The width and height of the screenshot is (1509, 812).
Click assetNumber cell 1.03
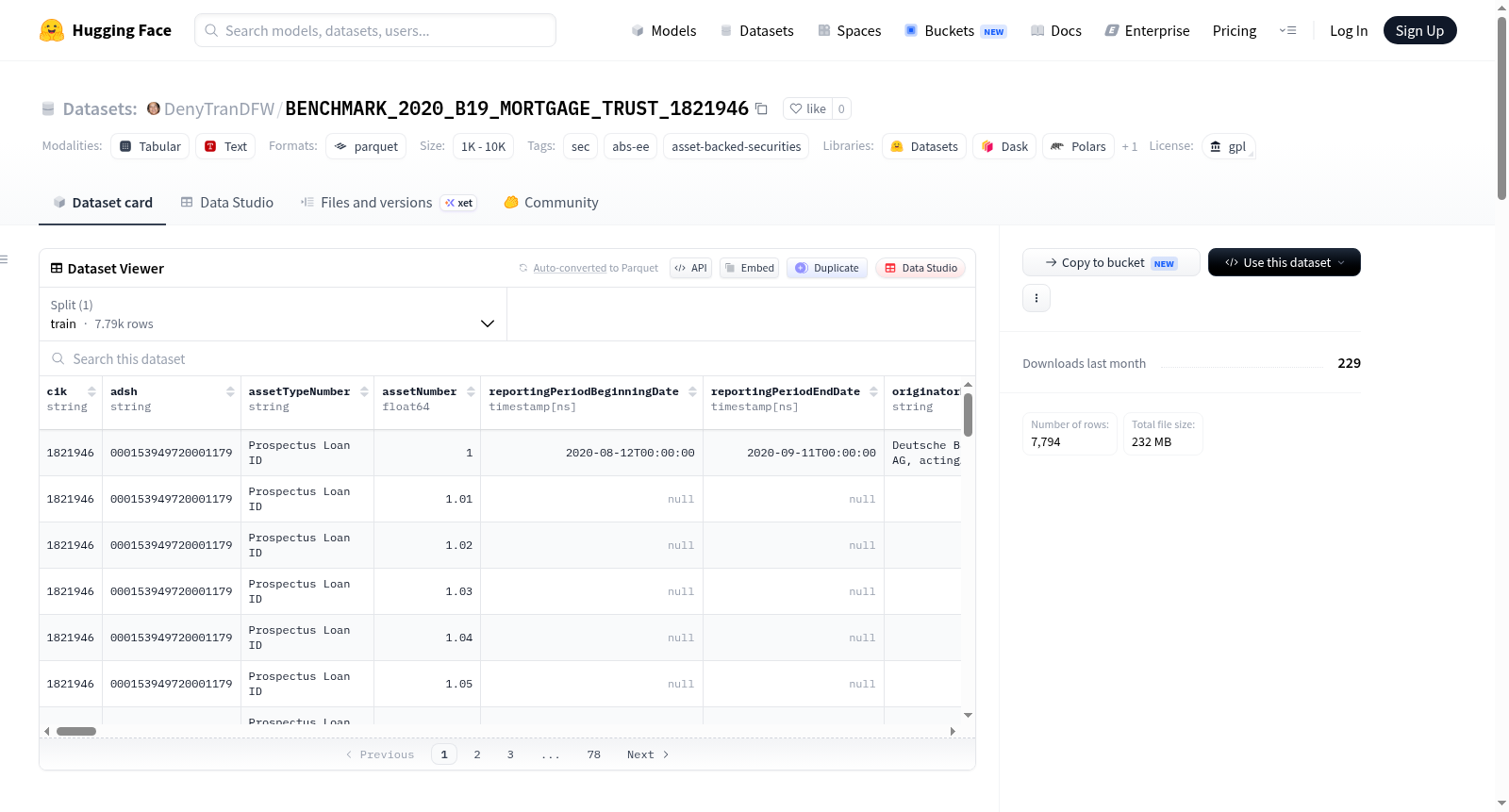(x=427, y=591)
